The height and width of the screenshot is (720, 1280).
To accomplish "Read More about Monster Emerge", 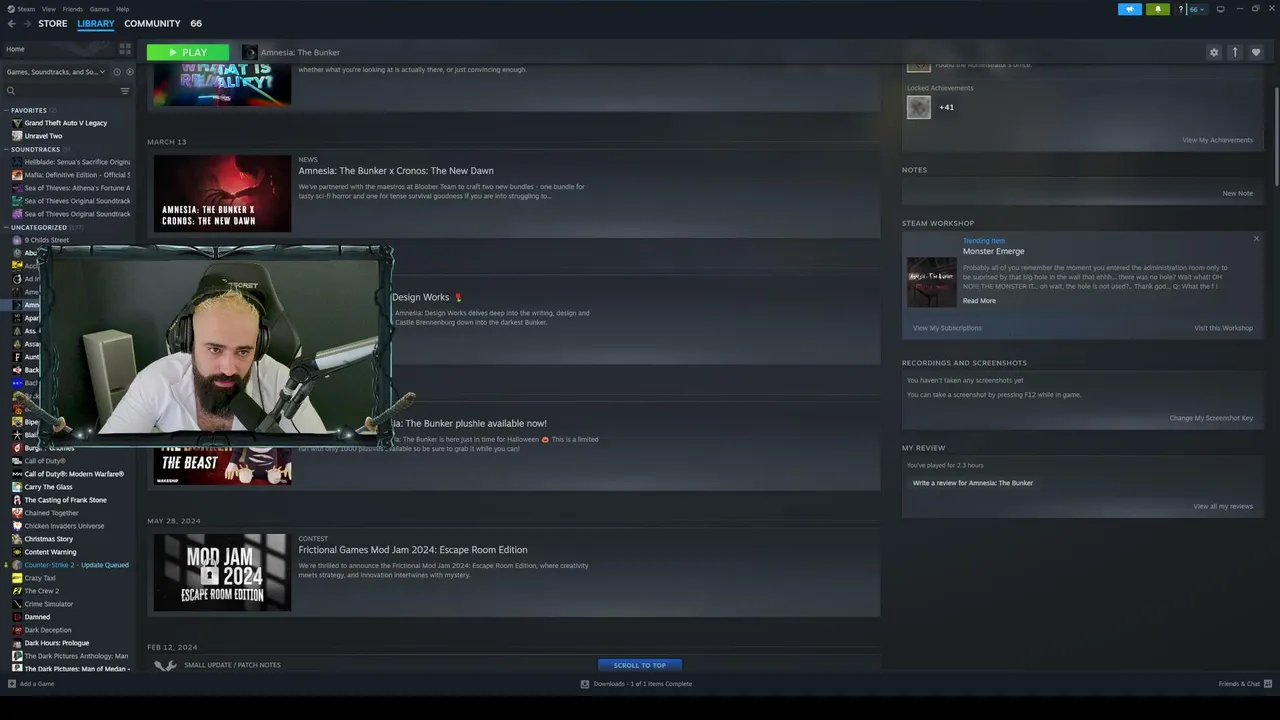I will tap(979, 301).
